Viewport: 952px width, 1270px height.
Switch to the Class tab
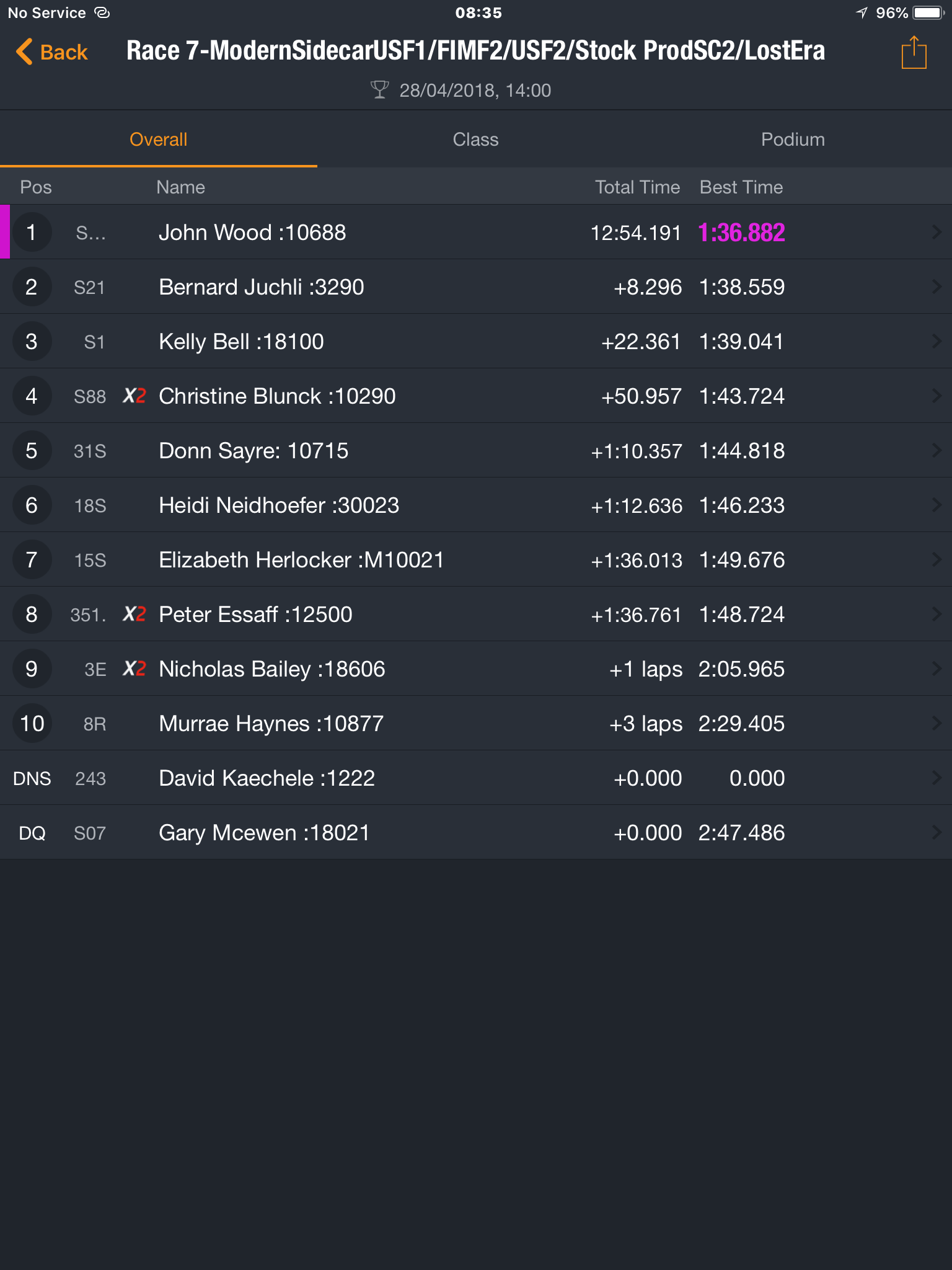(476, 140)
